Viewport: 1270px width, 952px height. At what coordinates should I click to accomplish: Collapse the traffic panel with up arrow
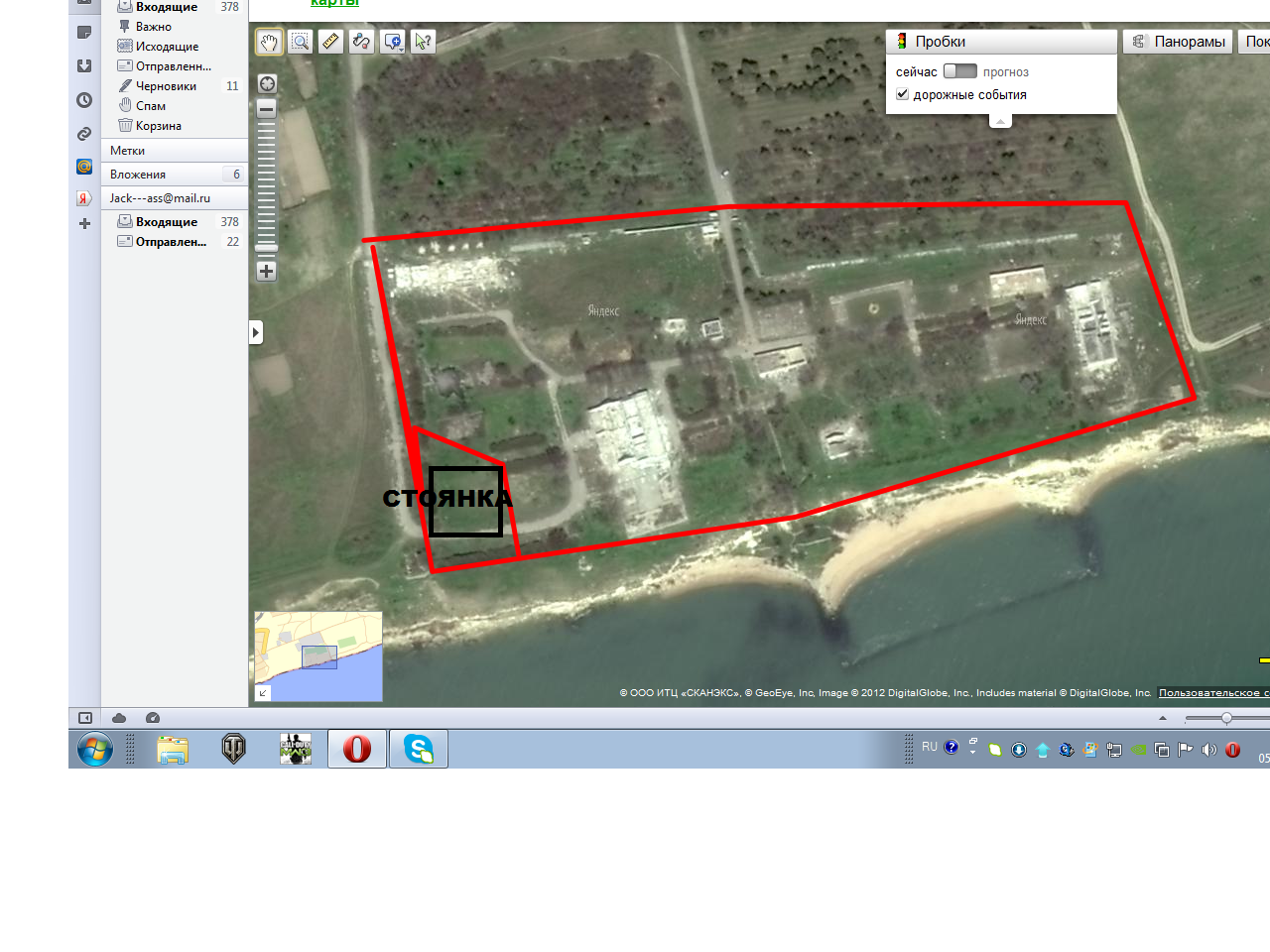[x=1000, y=121]
